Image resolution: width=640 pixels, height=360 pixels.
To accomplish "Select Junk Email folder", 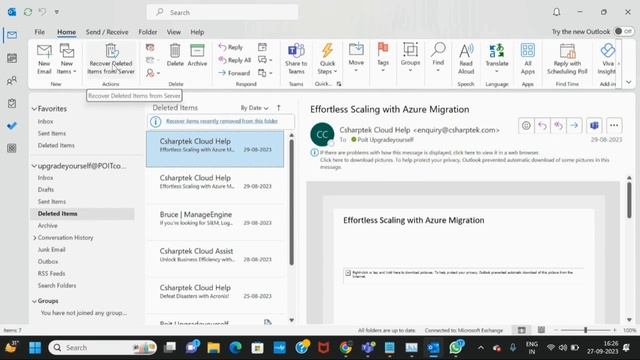I will click(x=51, y=249).
